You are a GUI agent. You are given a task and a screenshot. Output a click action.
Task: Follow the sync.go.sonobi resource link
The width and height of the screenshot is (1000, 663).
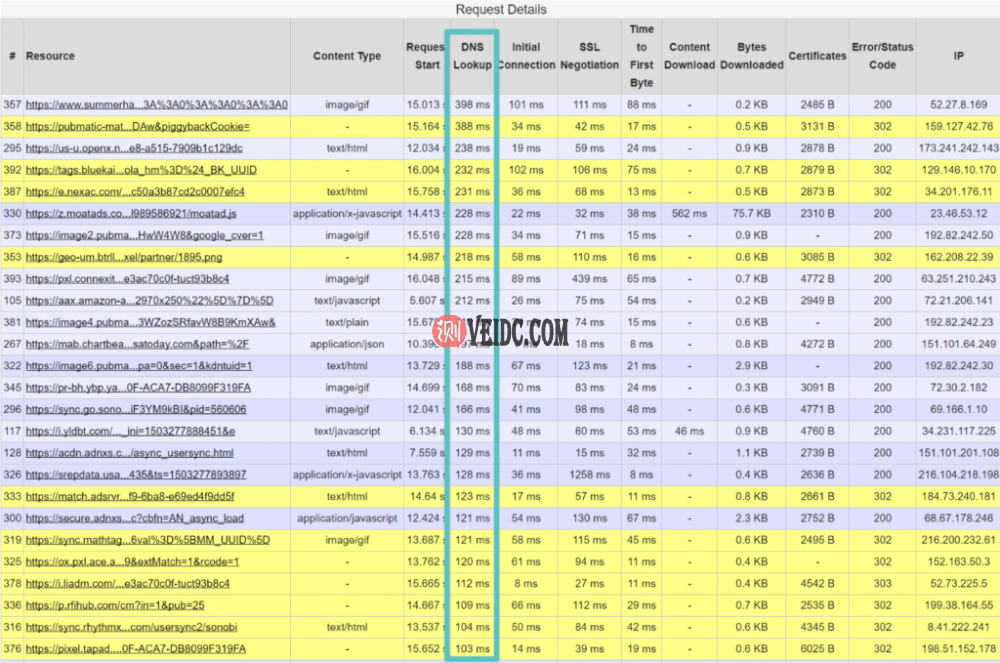(x=136, y=409)
